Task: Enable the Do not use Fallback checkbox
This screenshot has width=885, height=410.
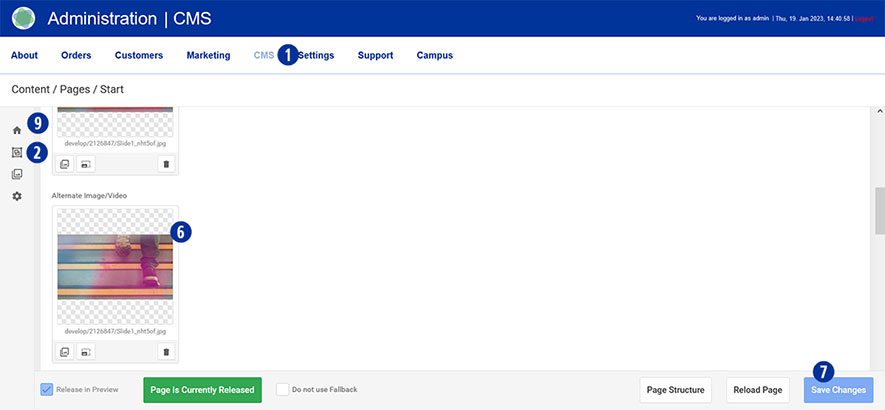Action: (x=283, y=390)
